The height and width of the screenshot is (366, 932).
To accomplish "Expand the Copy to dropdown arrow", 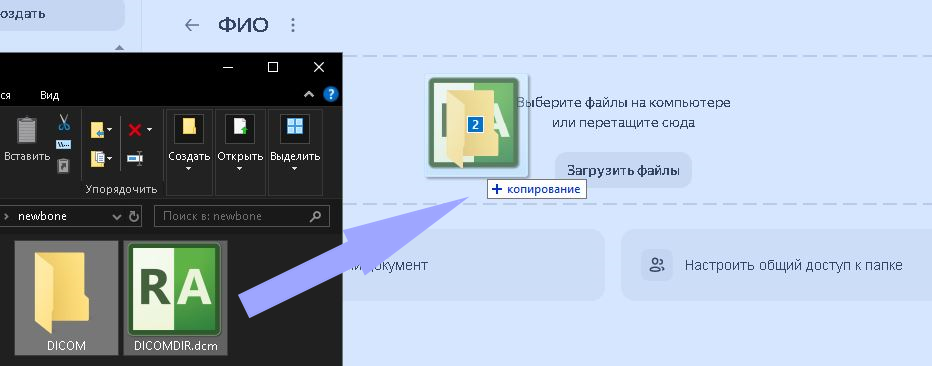I will point(109,159).
